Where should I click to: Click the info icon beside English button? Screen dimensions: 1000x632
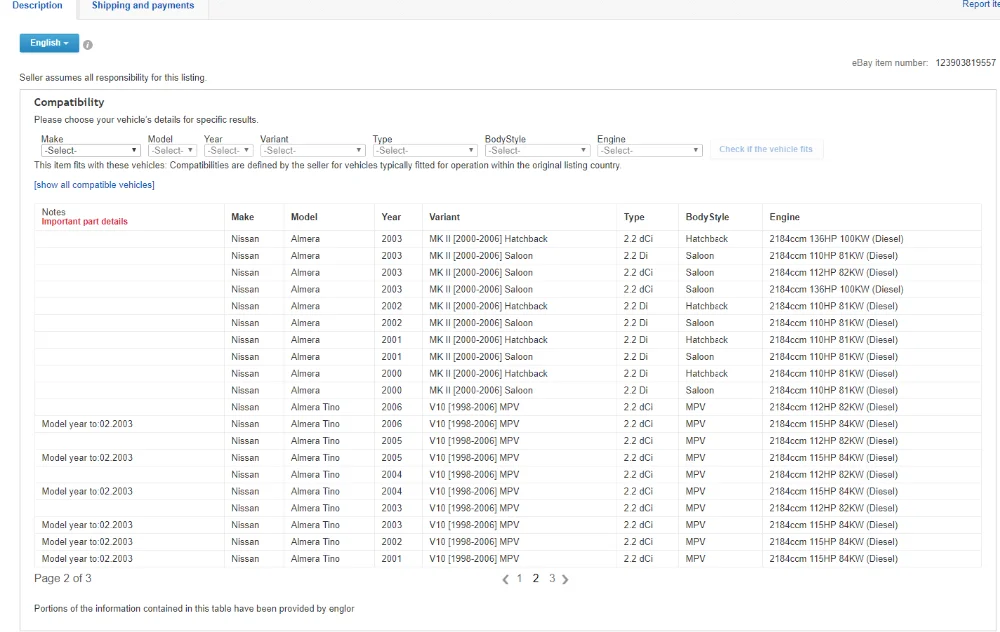coord(88,45)
